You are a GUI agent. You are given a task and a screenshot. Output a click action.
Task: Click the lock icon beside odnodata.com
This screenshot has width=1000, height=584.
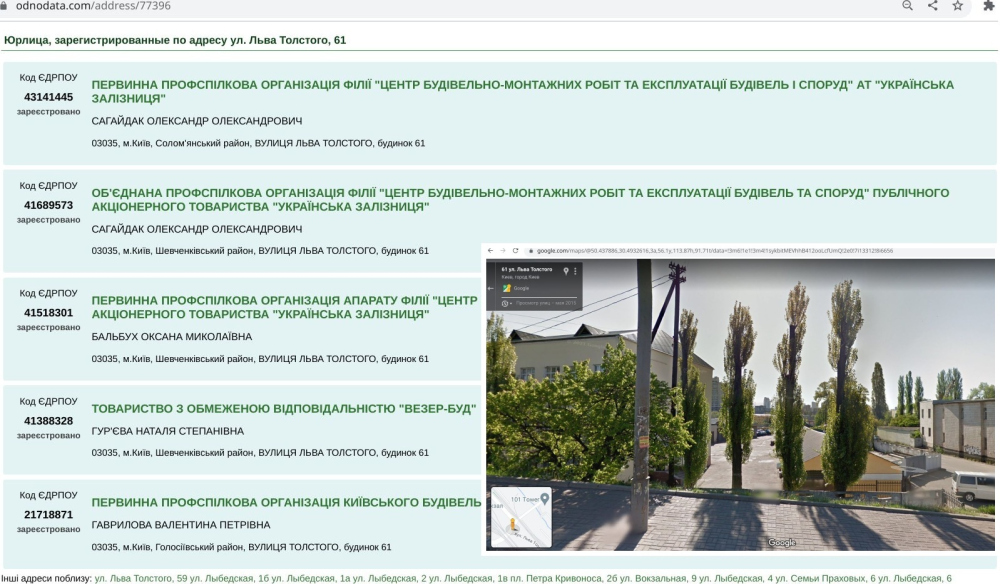point(5,6)
